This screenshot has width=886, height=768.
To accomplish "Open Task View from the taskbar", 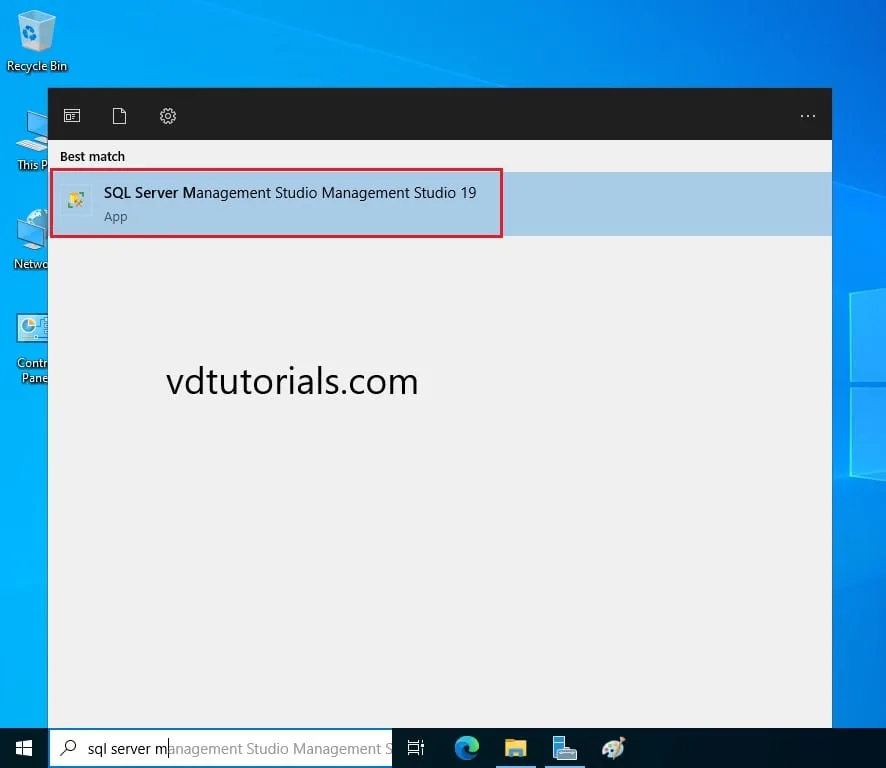I will [416, 748].
